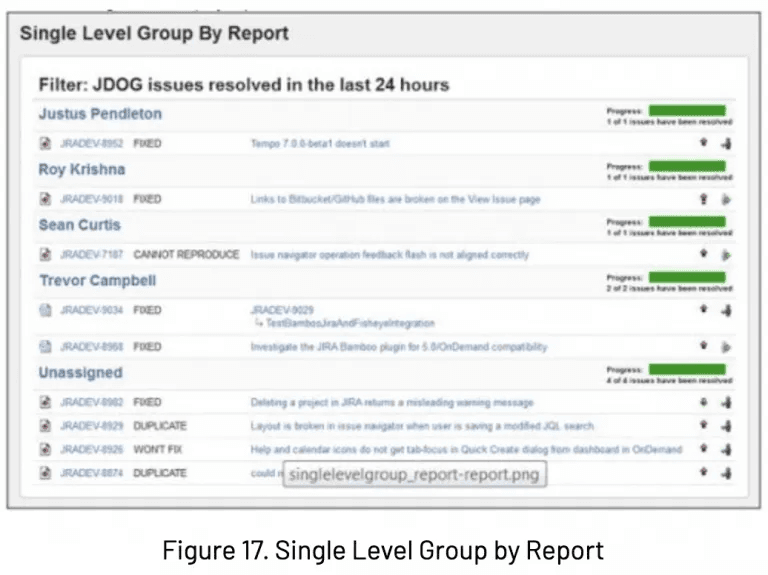Click priority icon in Bitbucket/GitHub links row
Viewport: 768px width, 575px height.
coord(703,199)
